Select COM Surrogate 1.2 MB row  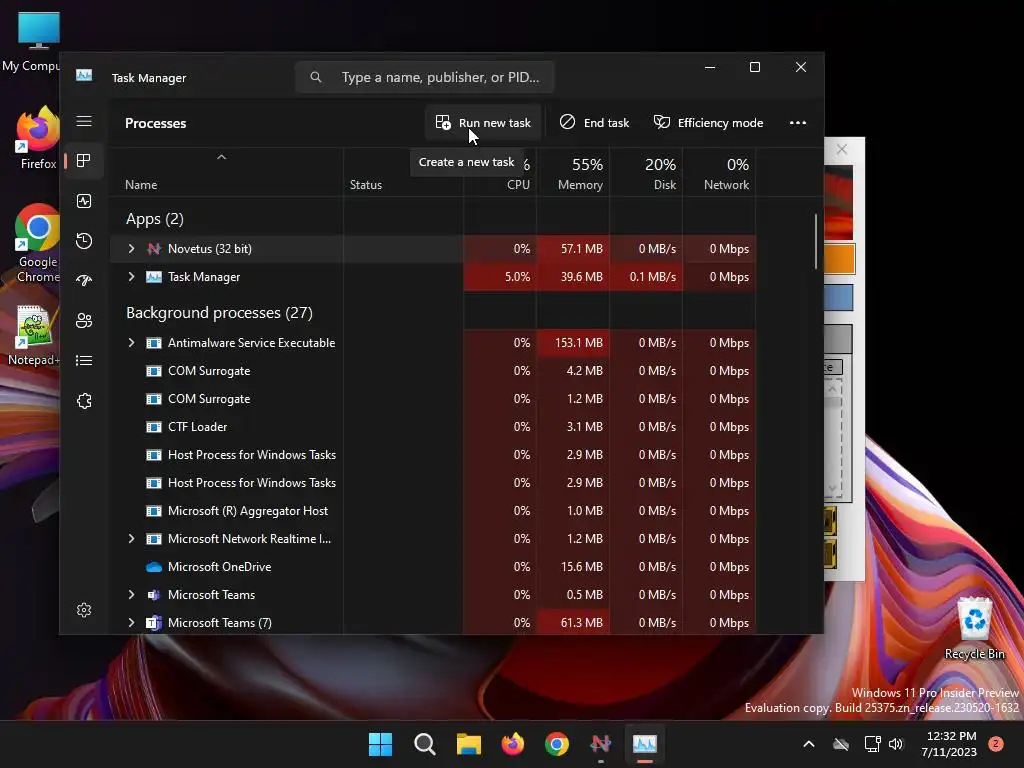[432, 399]
